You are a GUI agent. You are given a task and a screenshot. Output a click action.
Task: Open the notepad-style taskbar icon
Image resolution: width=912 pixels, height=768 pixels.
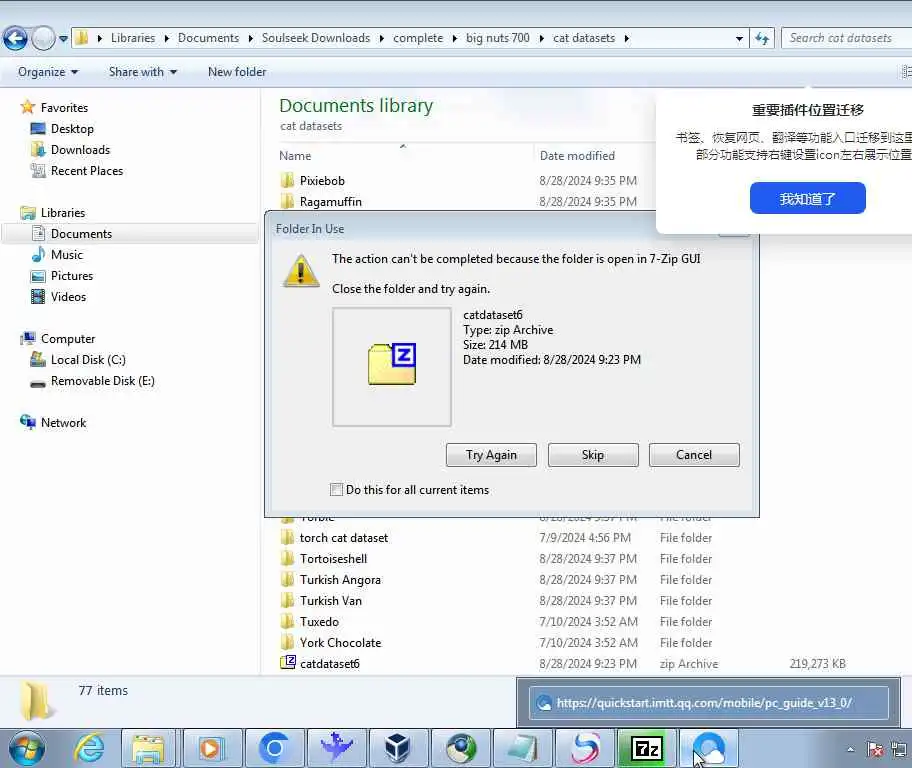tap(522, 748)
